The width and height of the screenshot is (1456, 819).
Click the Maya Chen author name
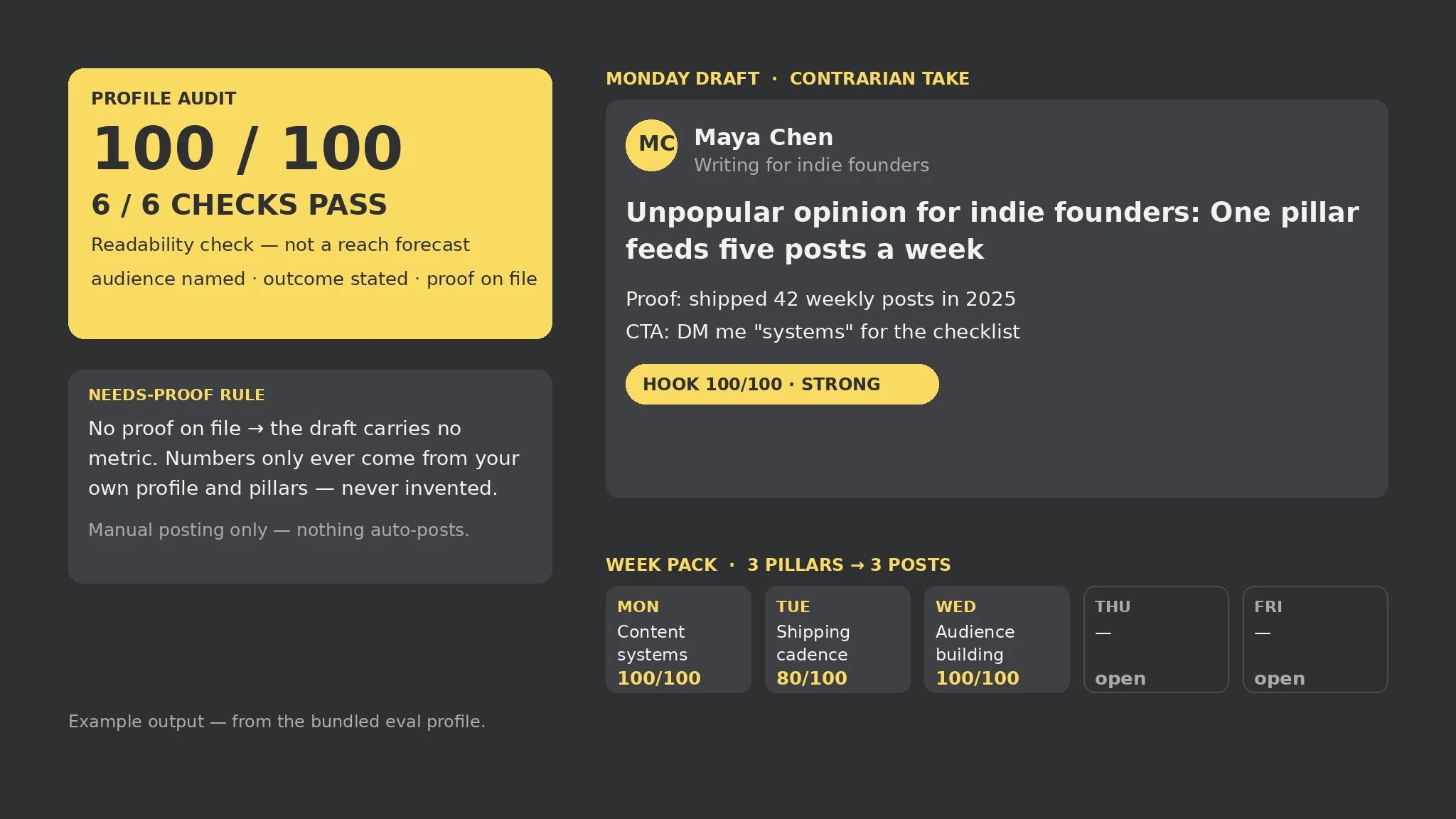(764, 137)
